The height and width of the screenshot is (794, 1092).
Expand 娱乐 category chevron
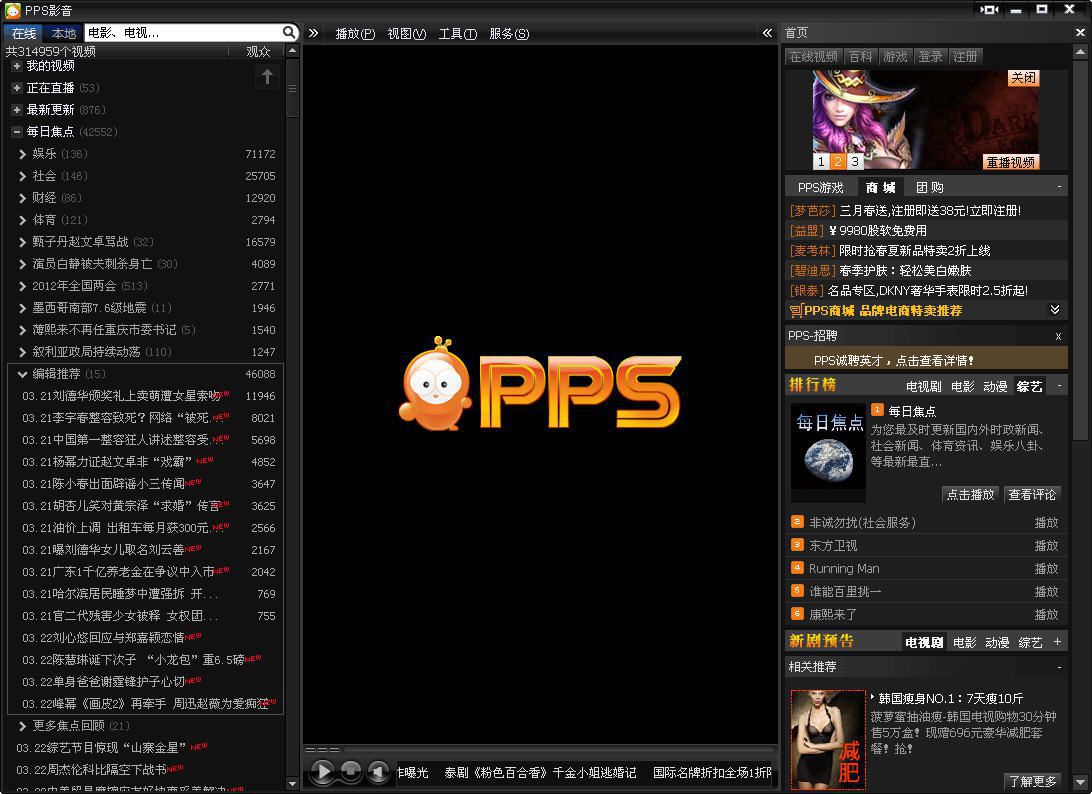[x=22, y=154]
